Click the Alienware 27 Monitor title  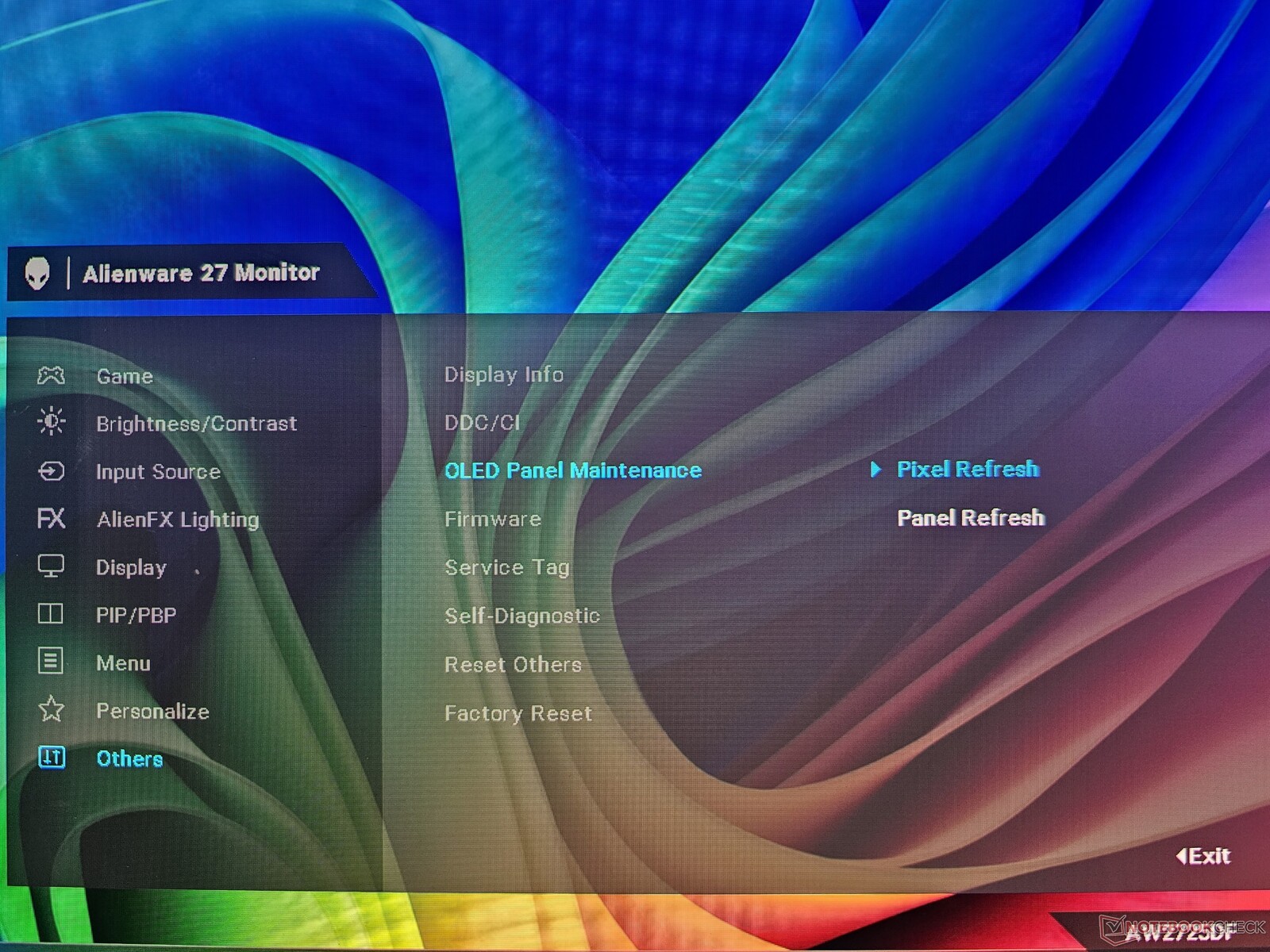click(x=201, y=273)
